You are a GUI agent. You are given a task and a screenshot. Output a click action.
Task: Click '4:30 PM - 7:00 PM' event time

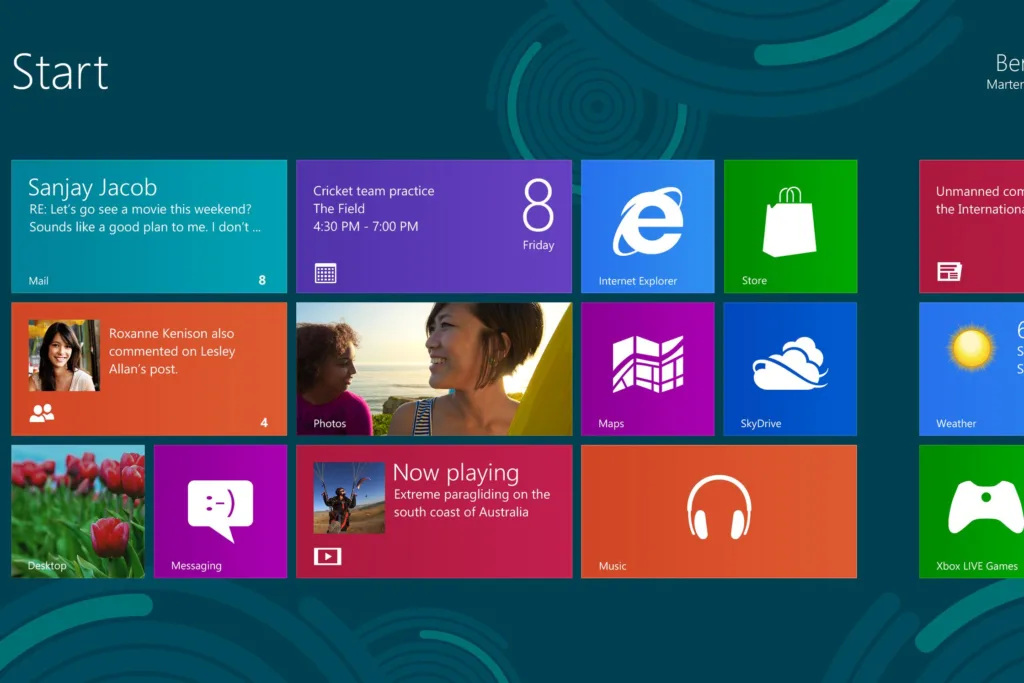366,227
